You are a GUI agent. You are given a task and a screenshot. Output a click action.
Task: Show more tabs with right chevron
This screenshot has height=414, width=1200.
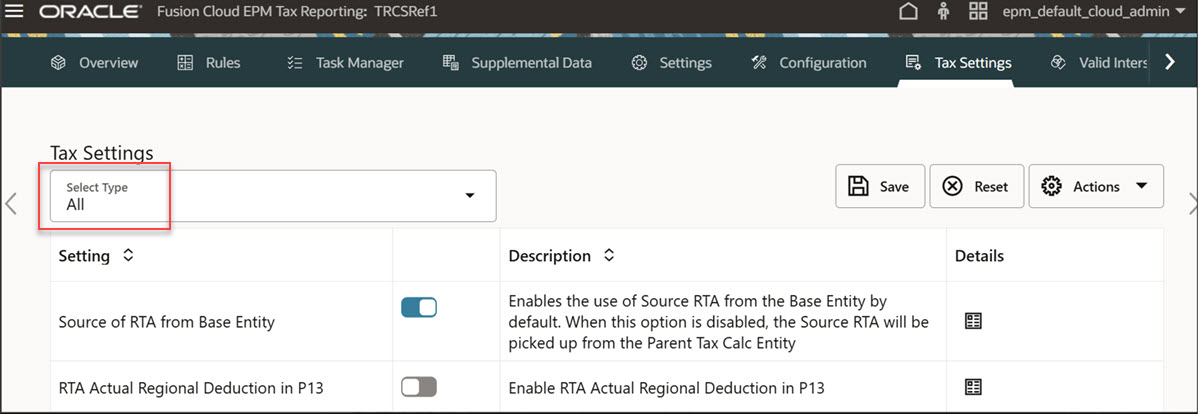point(1171,62)
